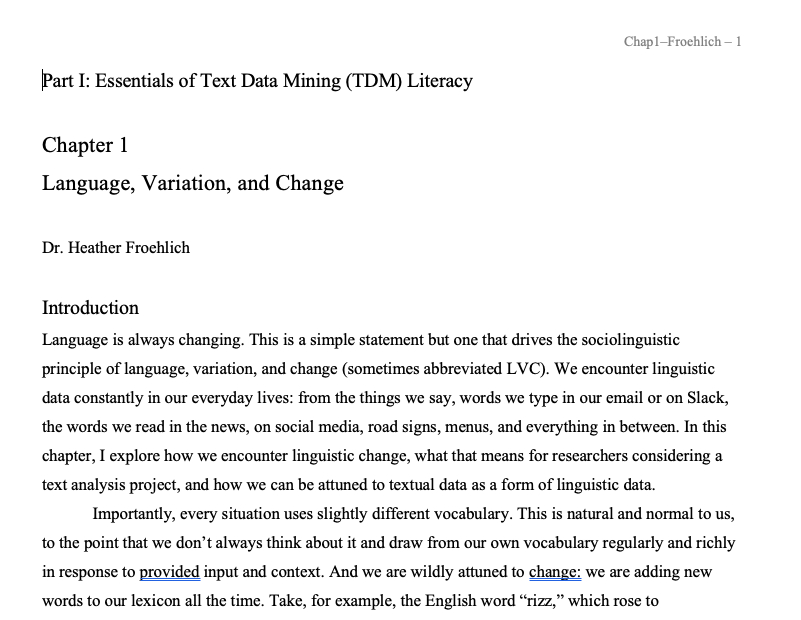Click the "Introduction" section heading

click(90, 308)
